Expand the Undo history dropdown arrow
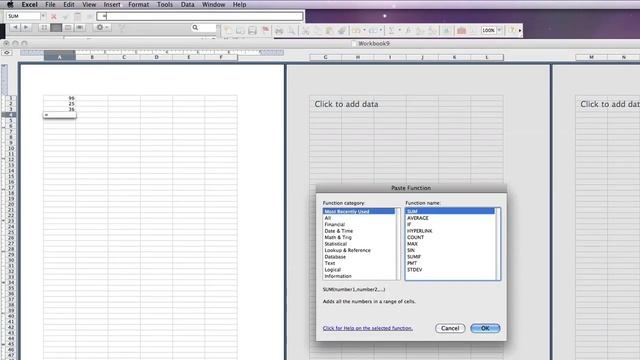The height and width of the screenshot is (360, 640). coord(364,30)
